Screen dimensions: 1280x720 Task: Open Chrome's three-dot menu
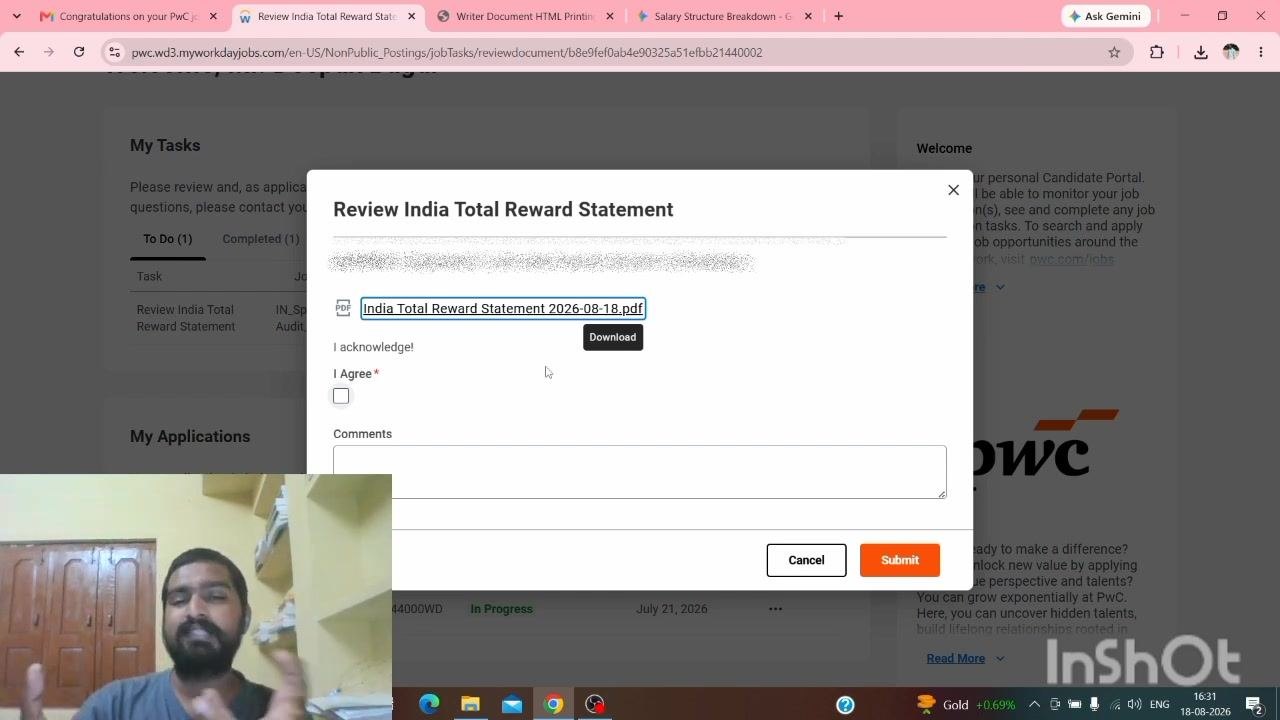[1261, 52]
